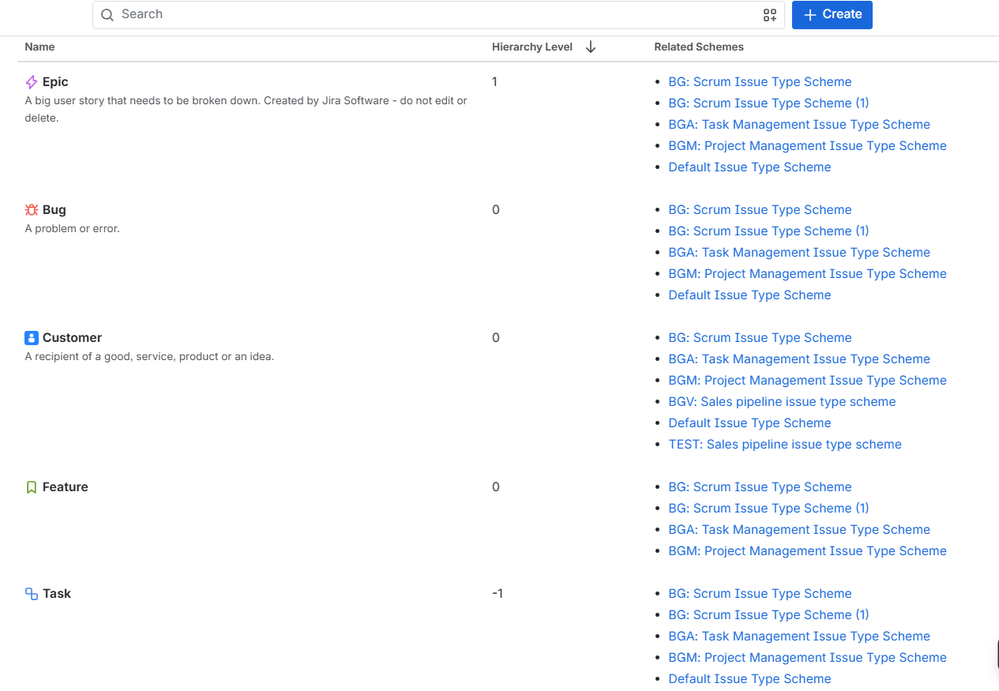The image size is (999, 691).
Task: Open Epic's BGA: Task Management Issue Type Scheme
Action: [x=799, y=124]
